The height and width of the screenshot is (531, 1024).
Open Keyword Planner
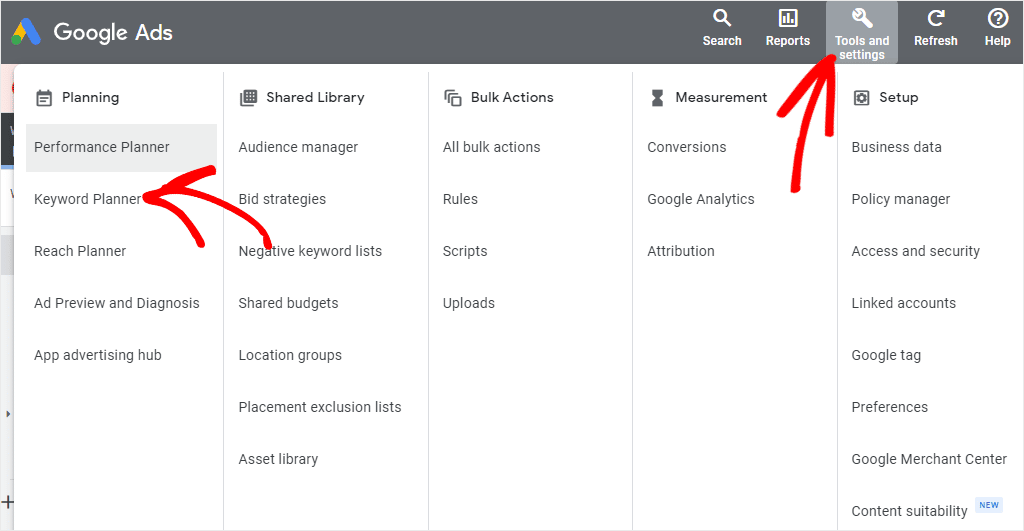tap(88, 199)
